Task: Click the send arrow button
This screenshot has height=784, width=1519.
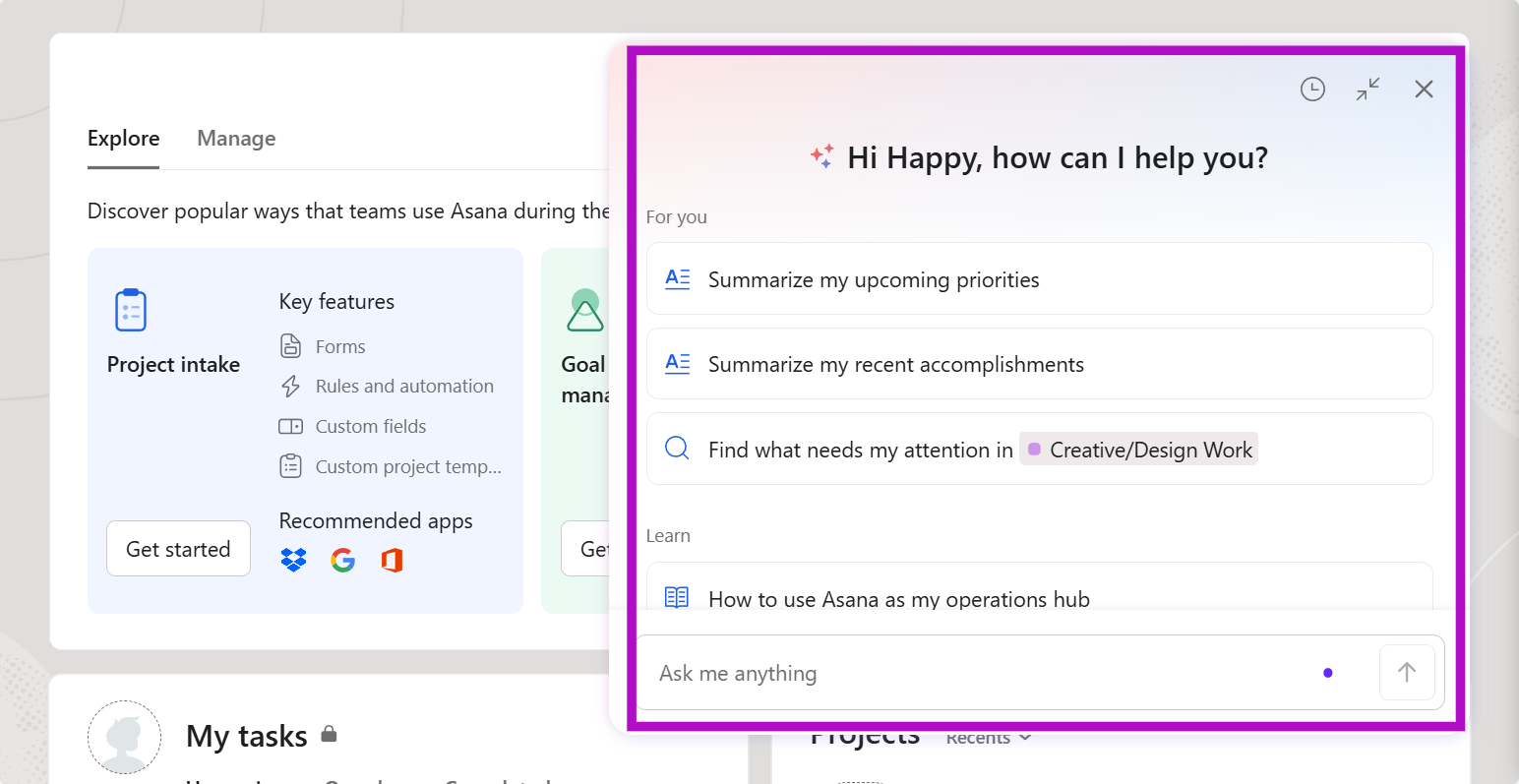Action: coord(1407,672)
